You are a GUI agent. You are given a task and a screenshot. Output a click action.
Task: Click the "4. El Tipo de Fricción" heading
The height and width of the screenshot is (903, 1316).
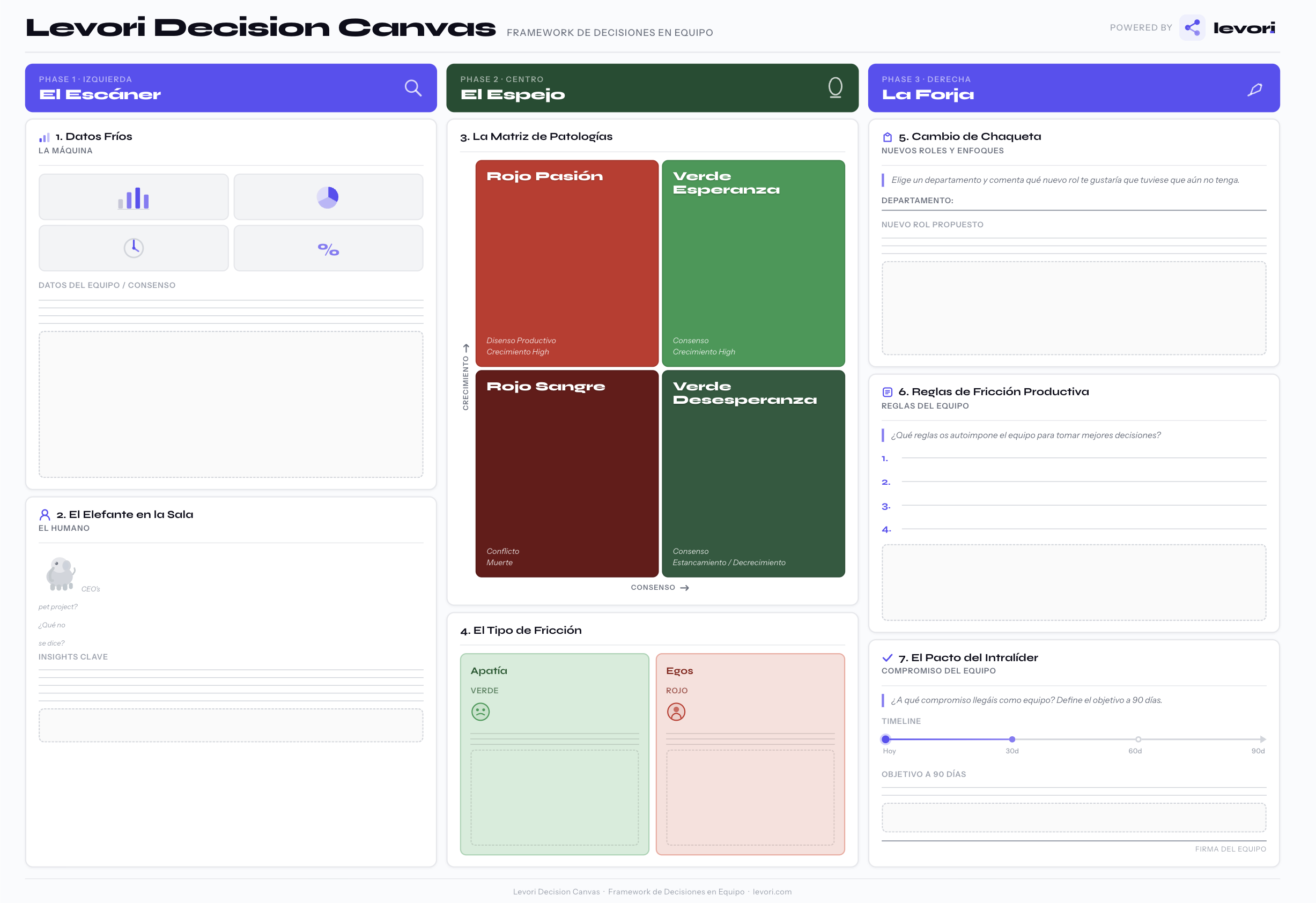click(x=520, y=631)
